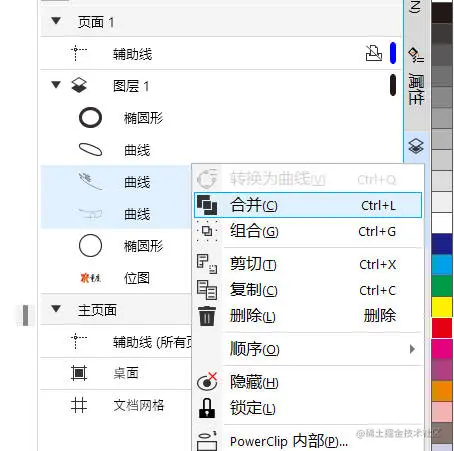Select the 位图 bitmap thumbnail
The width and height of the screenshot is (454, 451).
(x=90, y=277)
